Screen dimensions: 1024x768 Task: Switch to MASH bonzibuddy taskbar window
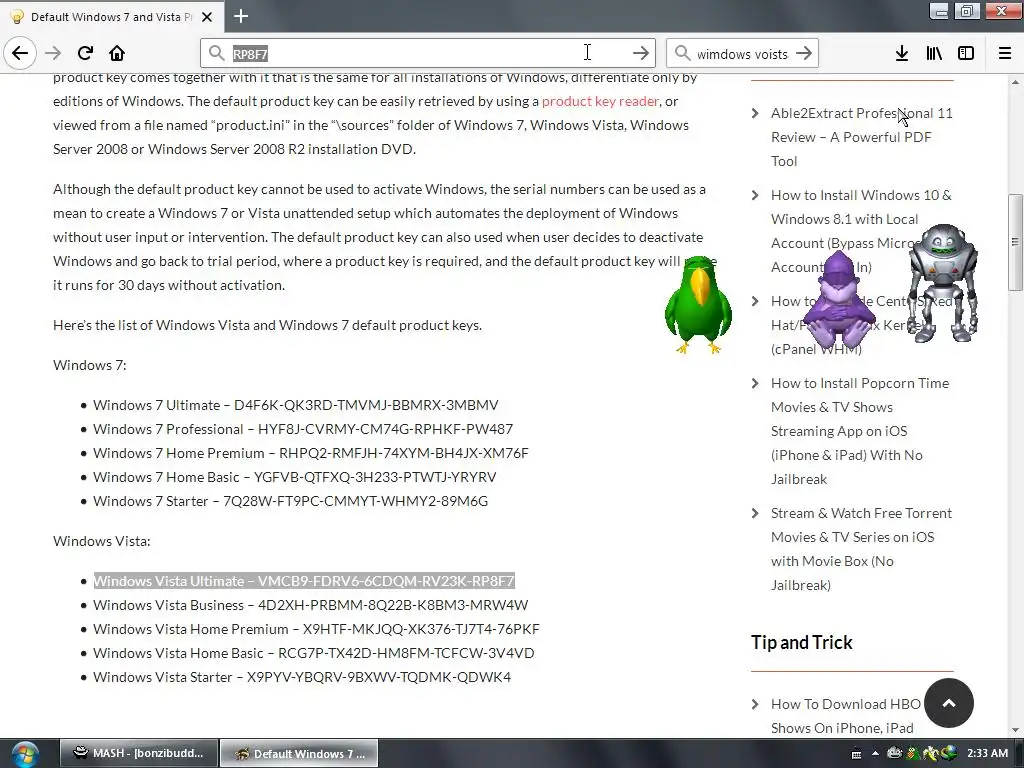137,754
